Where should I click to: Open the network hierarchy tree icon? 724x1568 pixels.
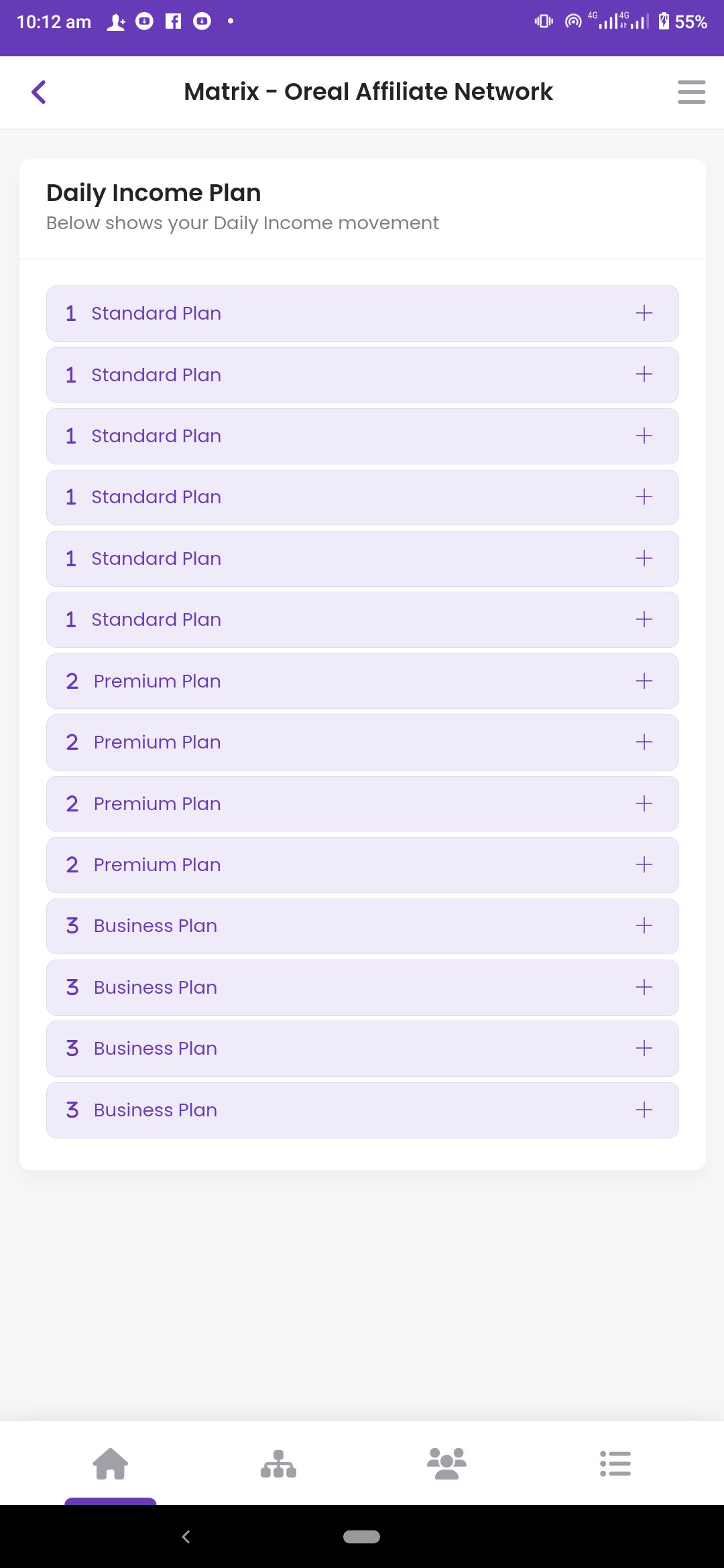point(278,1463)
